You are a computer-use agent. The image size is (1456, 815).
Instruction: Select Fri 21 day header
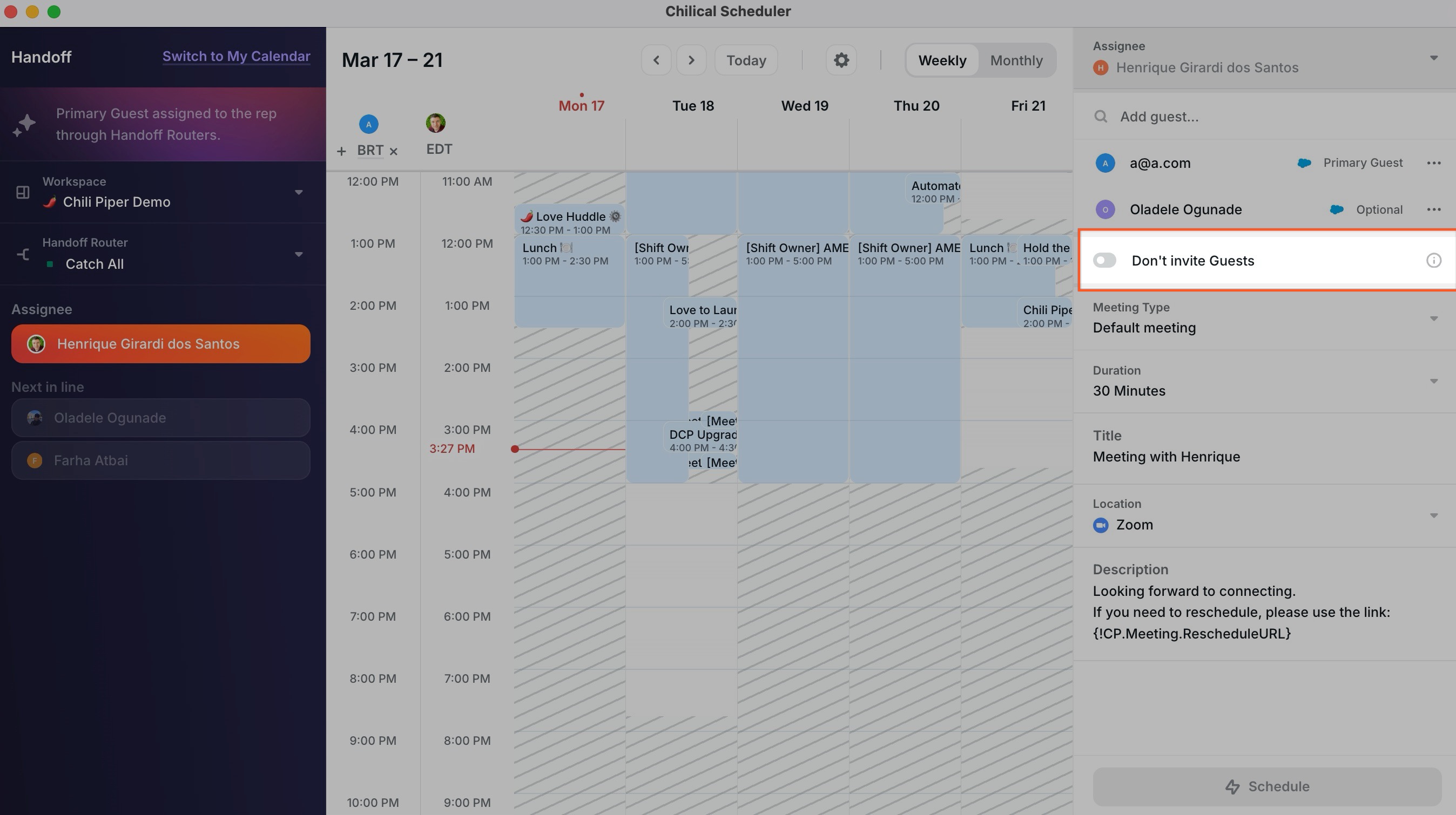point(1028,106)
